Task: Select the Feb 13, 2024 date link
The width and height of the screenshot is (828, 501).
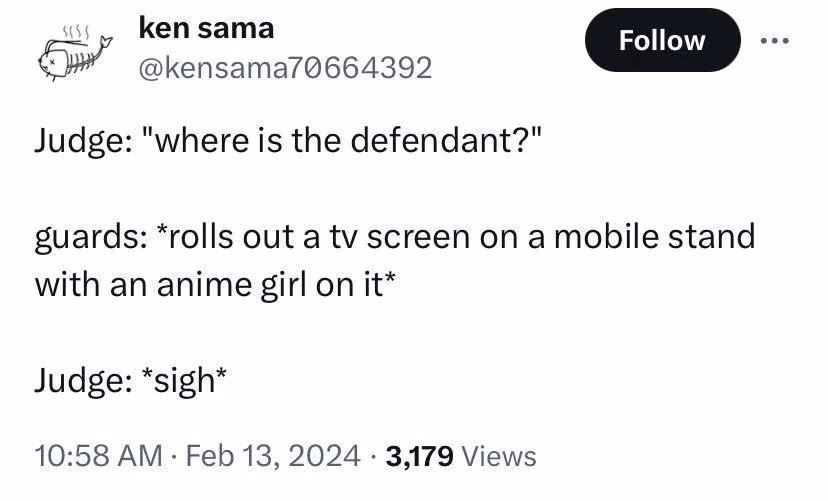Action: (273, 456)
